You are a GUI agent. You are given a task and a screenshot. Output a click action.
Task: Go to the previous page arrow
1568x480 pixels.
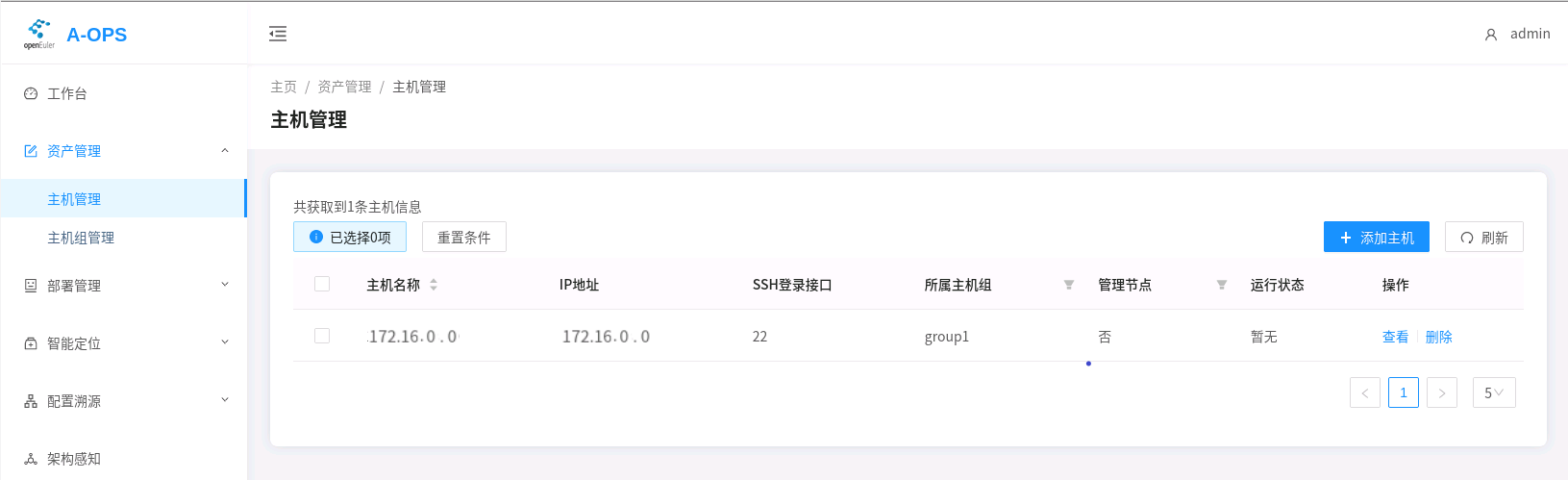pyautogui.click(x=1365, y=392)
